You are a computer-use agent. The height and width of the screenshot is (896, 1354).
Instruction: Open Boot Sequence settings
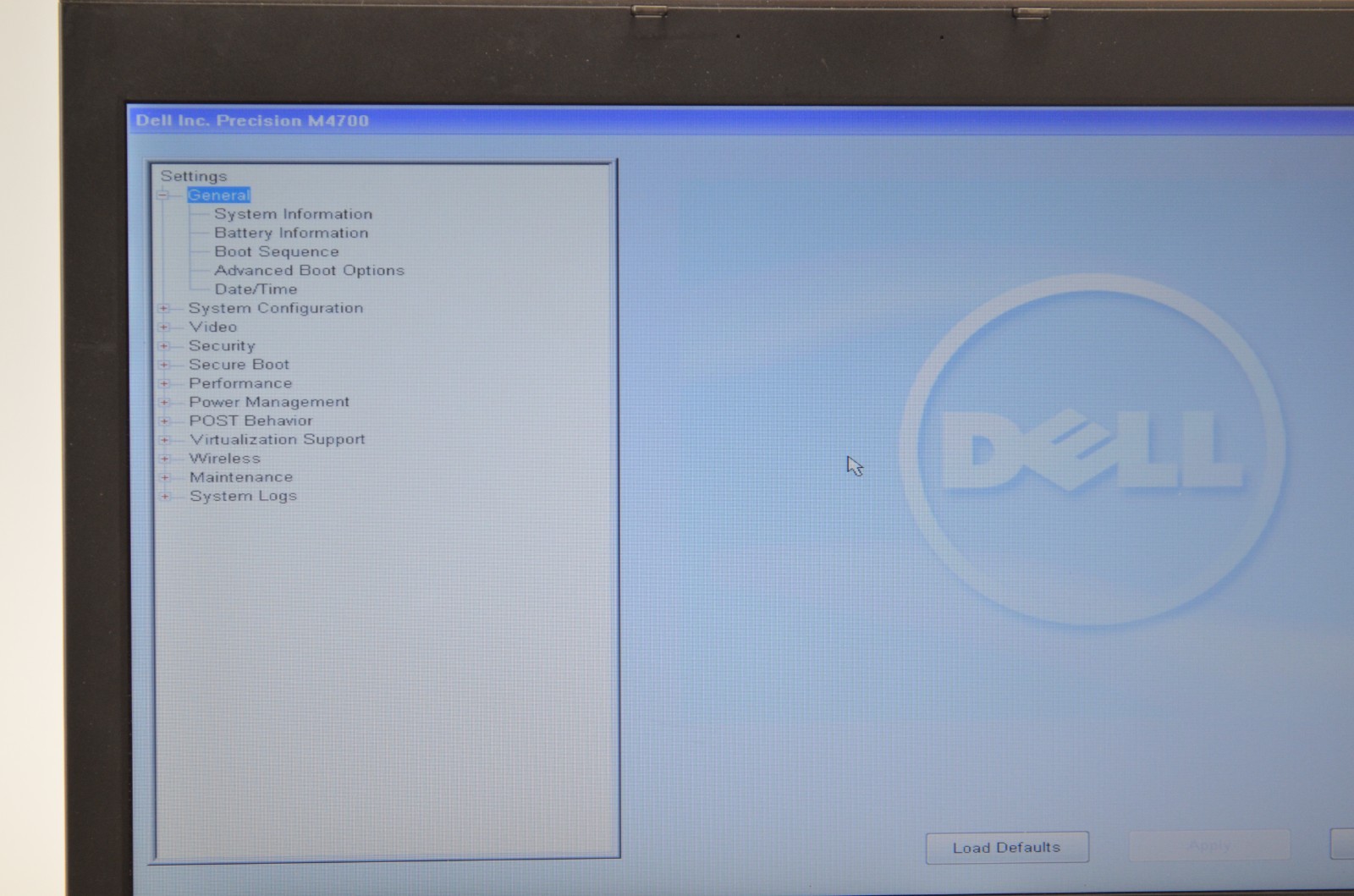click(x=277, y=251)
